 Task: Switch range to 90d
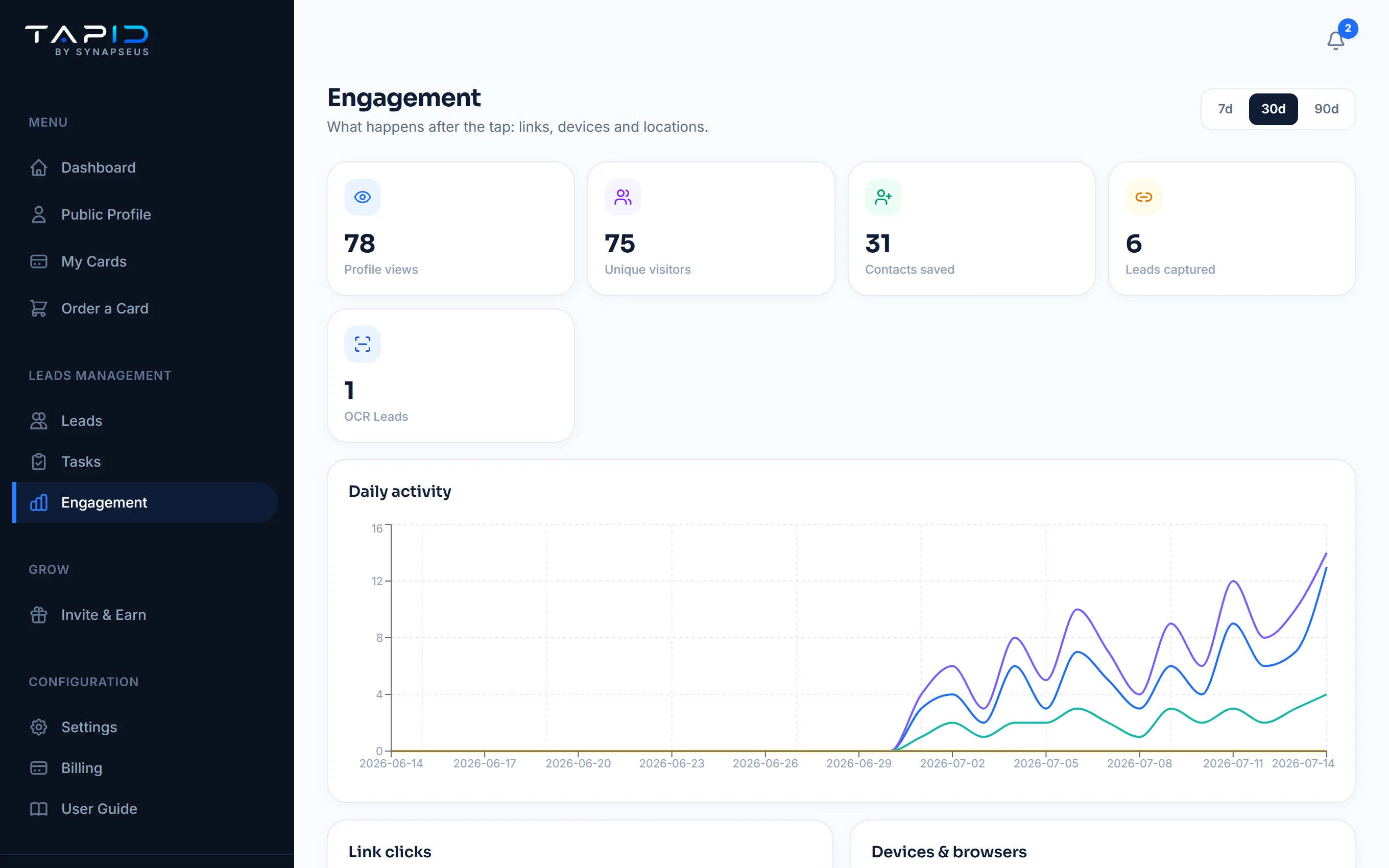(x=1326, y=109)
